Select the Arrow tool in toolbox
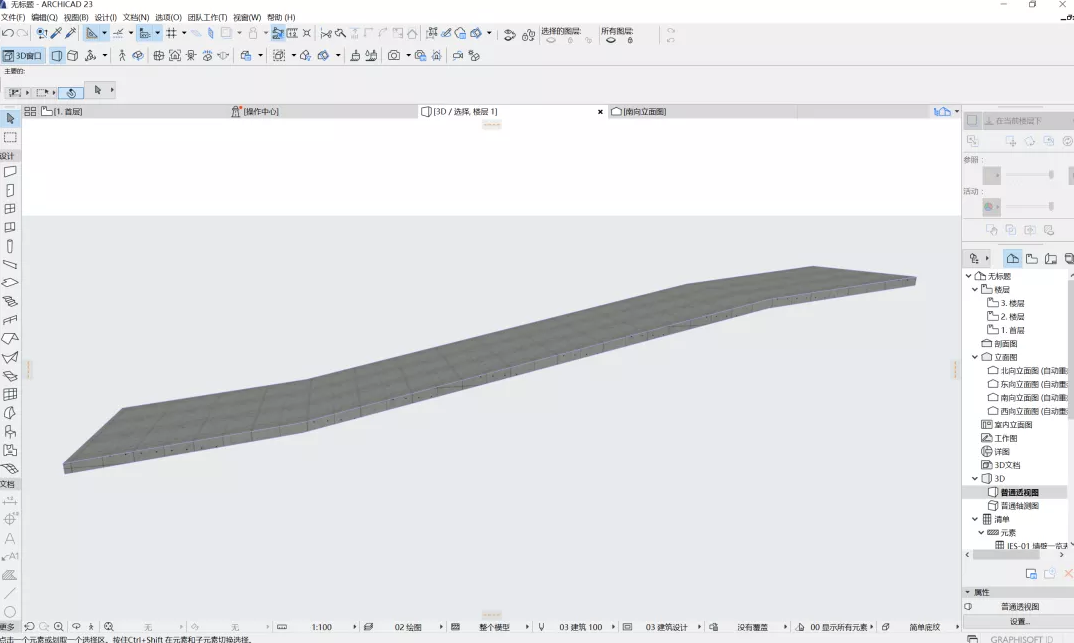Image resolution: width=1074 pixels, height=643 pixels. click(10, 118)
